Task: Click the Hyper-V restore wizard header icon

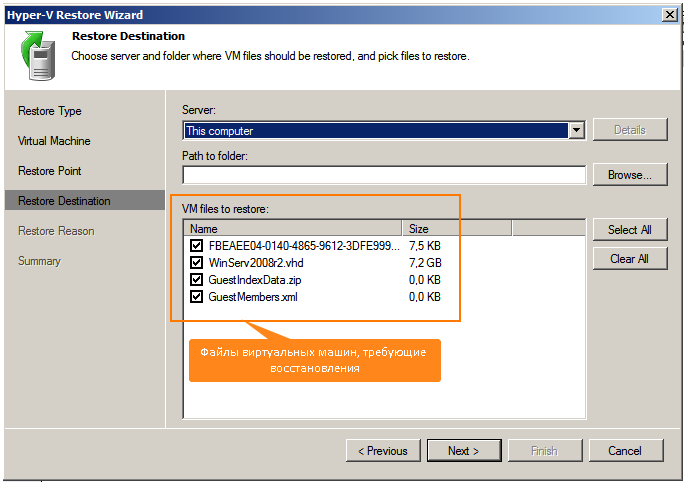Action: click(x=36, y=55)
